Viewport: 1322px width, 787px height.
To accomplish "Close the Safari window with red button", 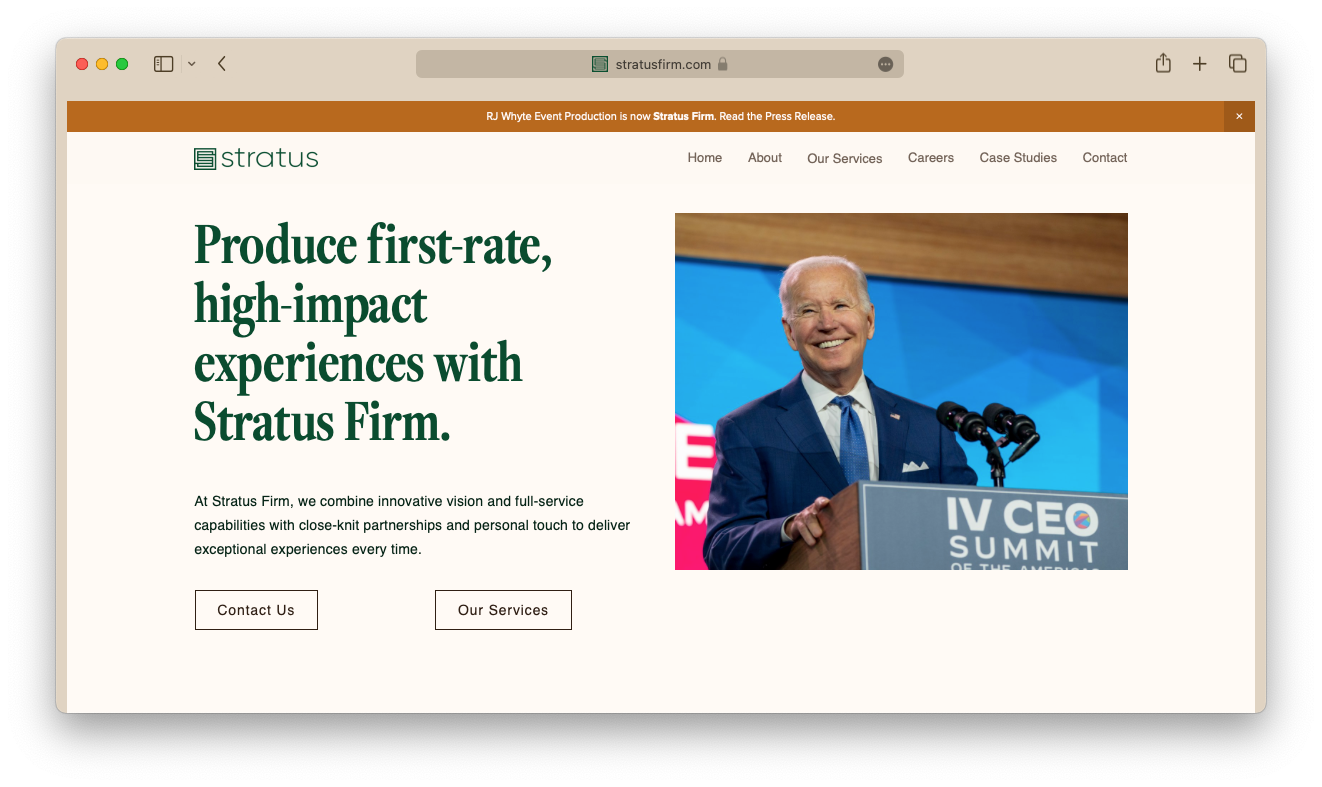I will pyautogui.click(x=82, y=64).
